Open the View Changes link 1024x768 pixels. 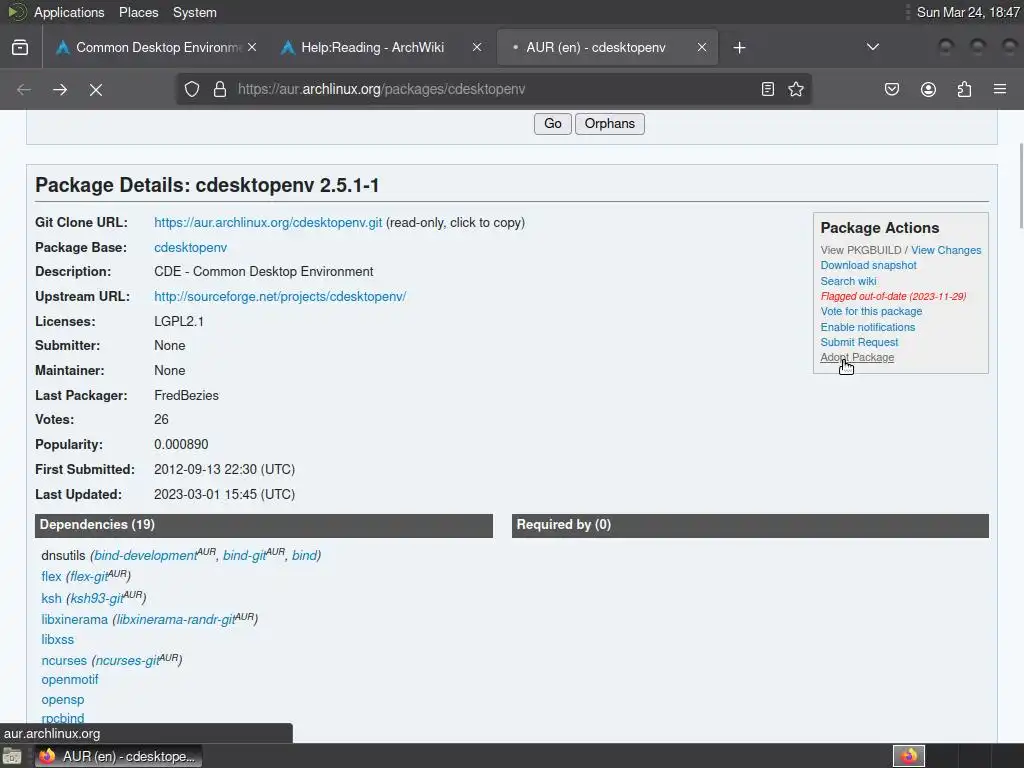[946, 250]
